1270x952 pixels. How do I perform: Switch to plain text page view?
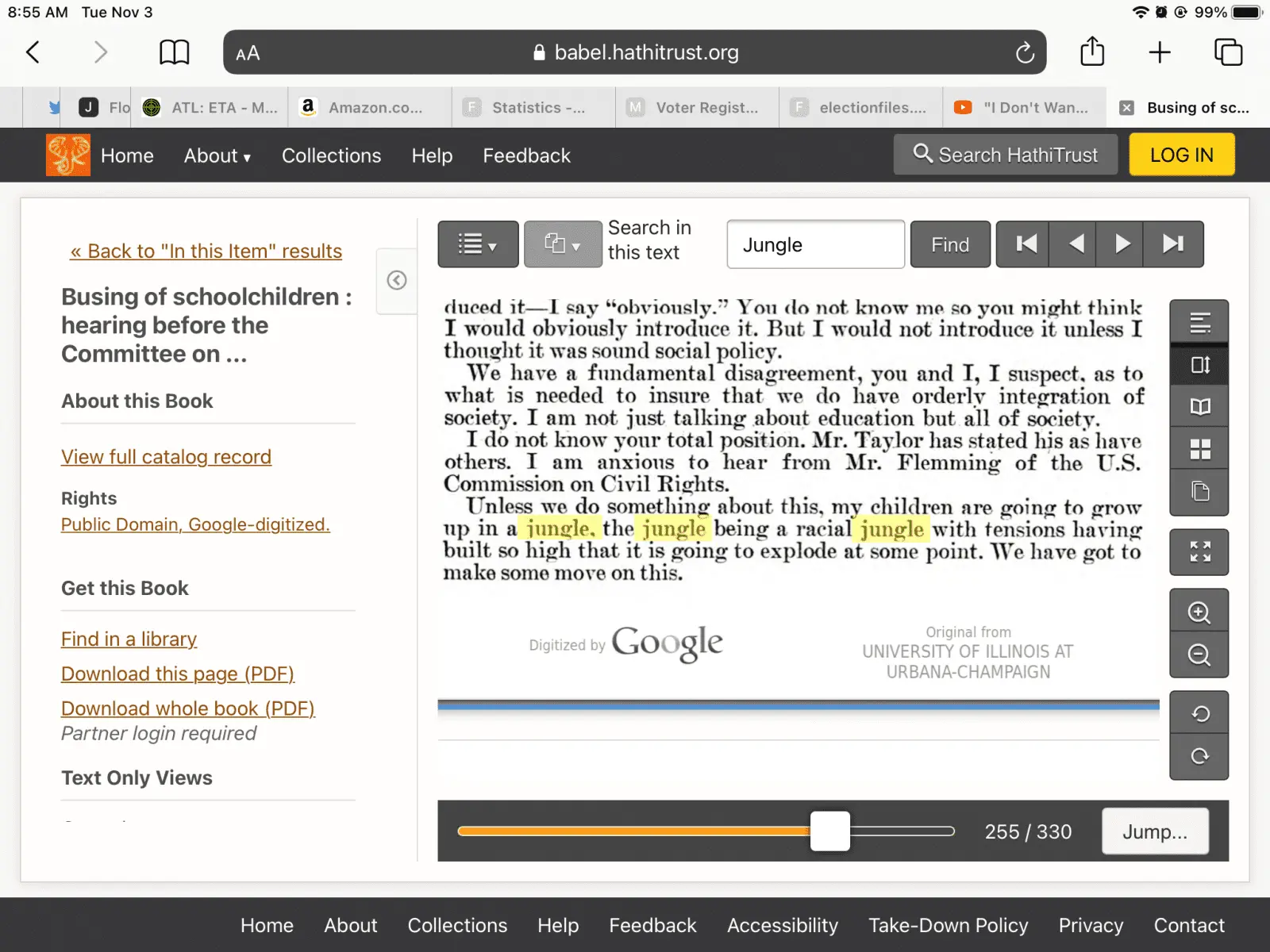coord(1199,322)
